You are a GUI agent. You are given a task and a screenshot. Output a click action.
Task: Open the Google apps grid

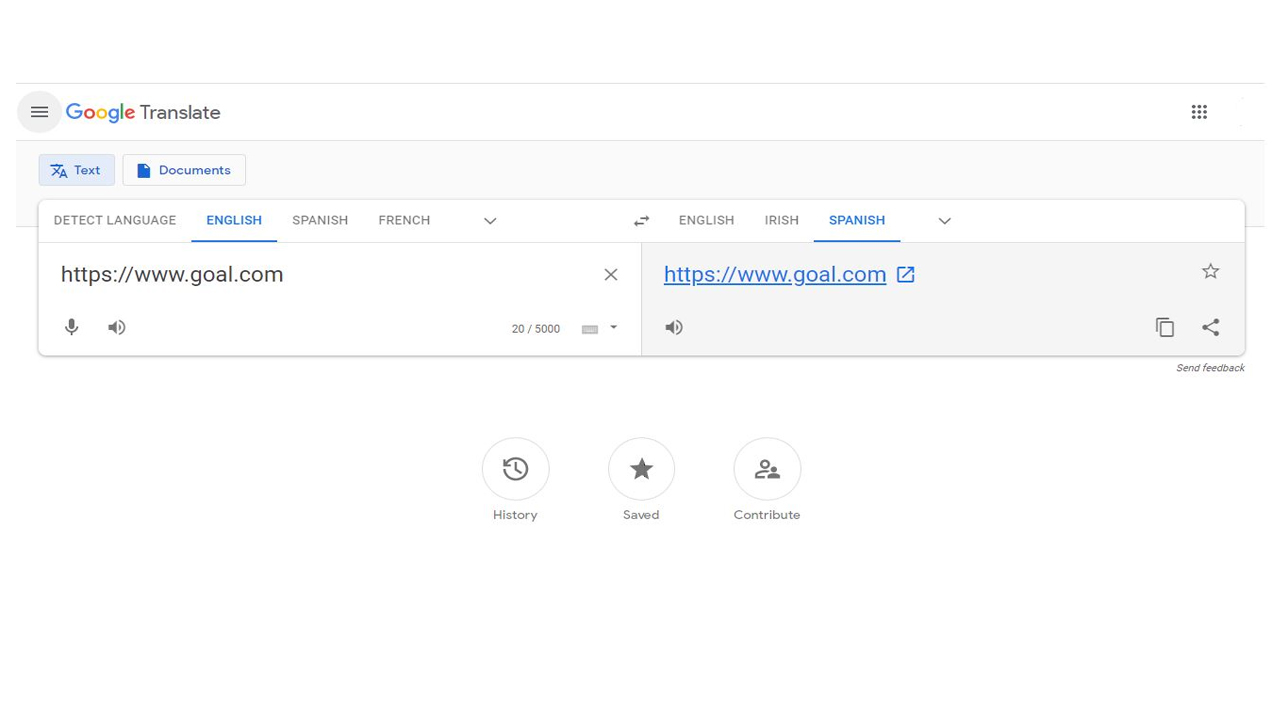(1199, 112)
